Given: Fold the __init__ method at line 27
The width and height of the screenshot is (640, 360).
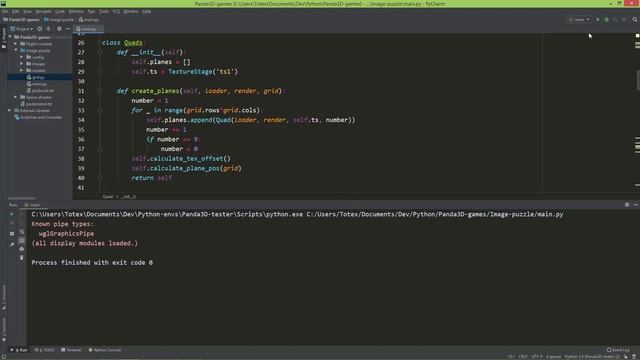Looking at the screenshot, I should click(100, 52).
